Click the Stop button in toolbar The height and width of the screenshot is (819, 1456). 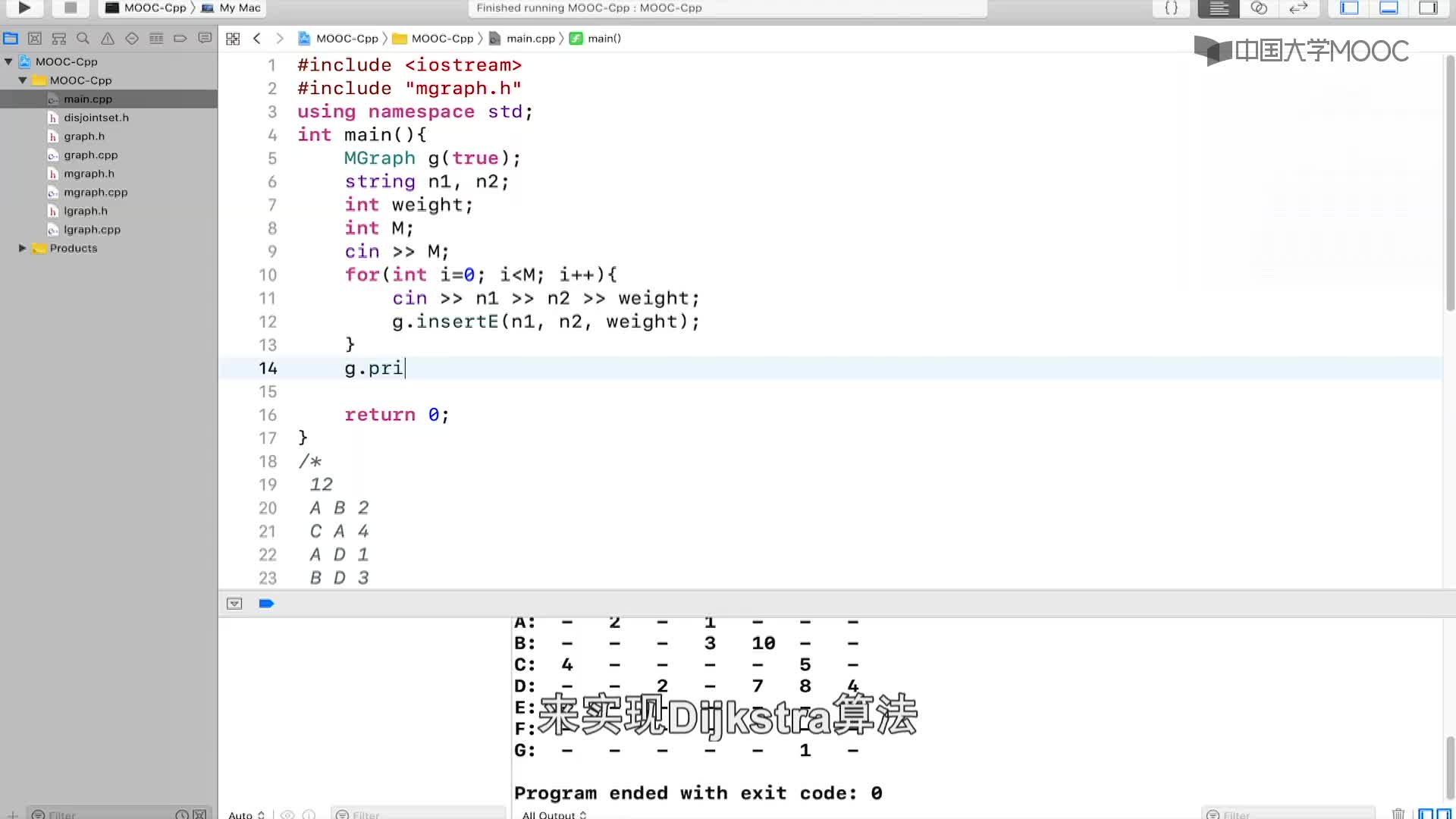[71, 8]
